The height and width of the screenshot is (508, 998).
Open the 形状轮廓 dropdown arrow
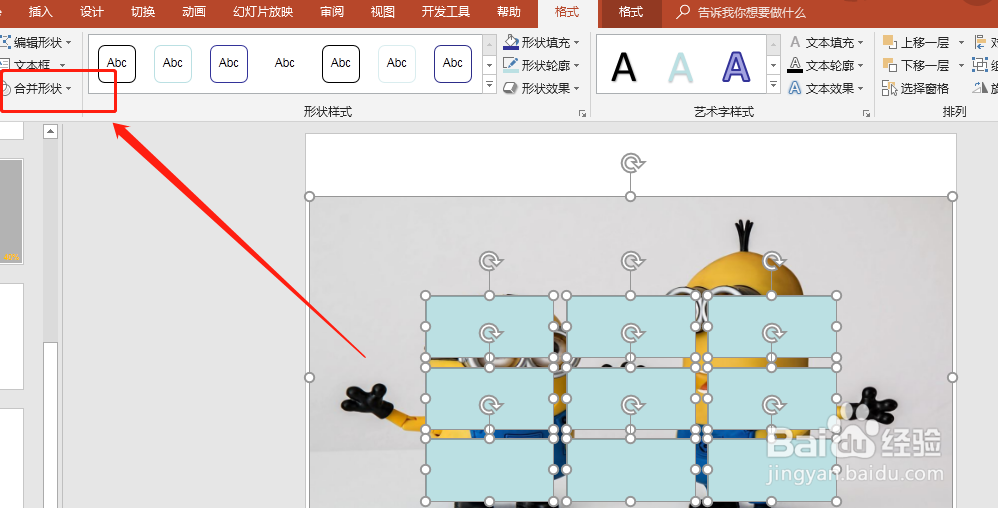(577, 66)
